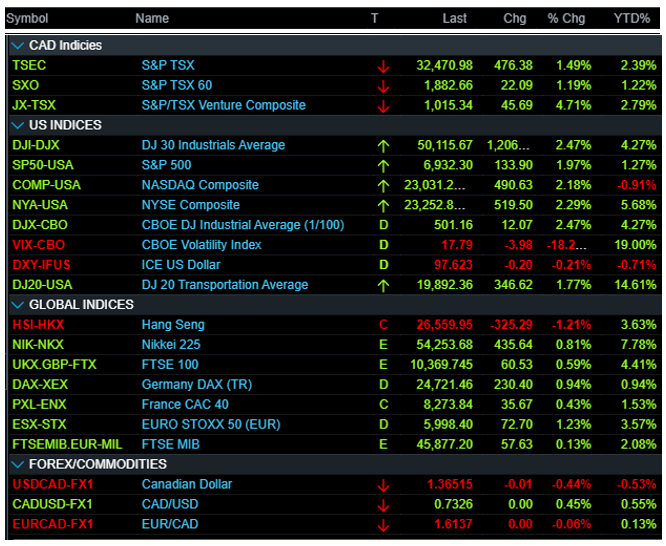
Task: Click the green up arrow for DJI-DJX
Action: click(383, 146)
